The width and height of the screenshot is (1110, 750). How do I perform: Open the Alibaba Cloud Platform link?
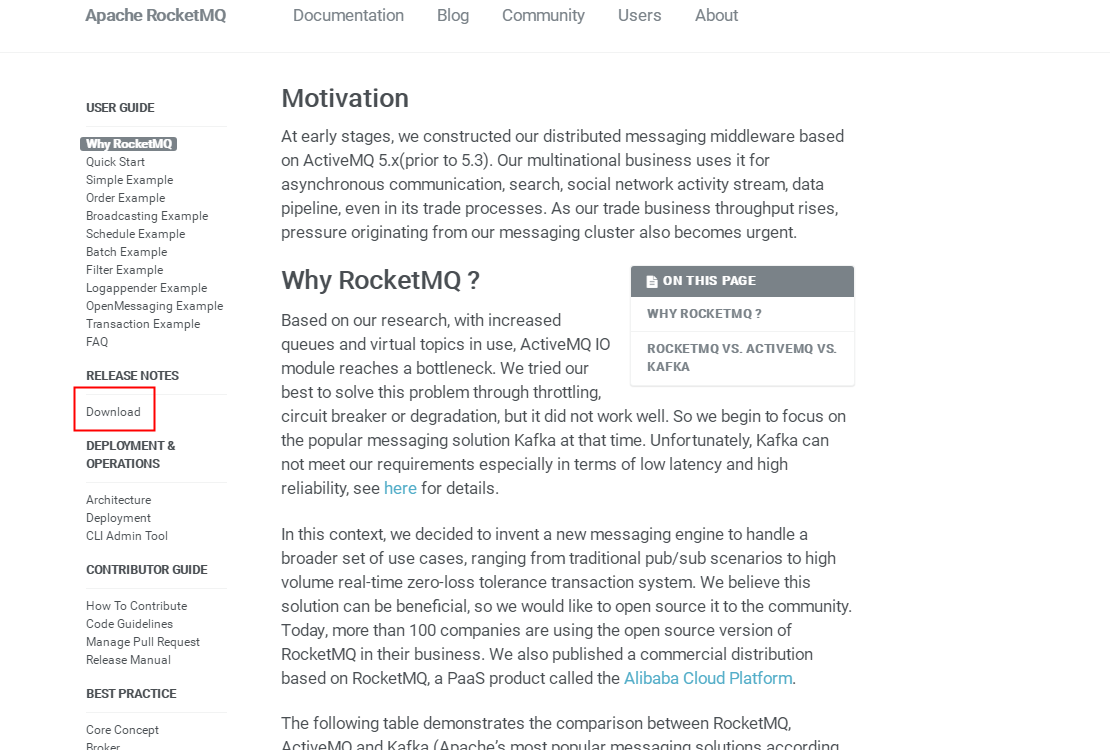click(708, 678)
